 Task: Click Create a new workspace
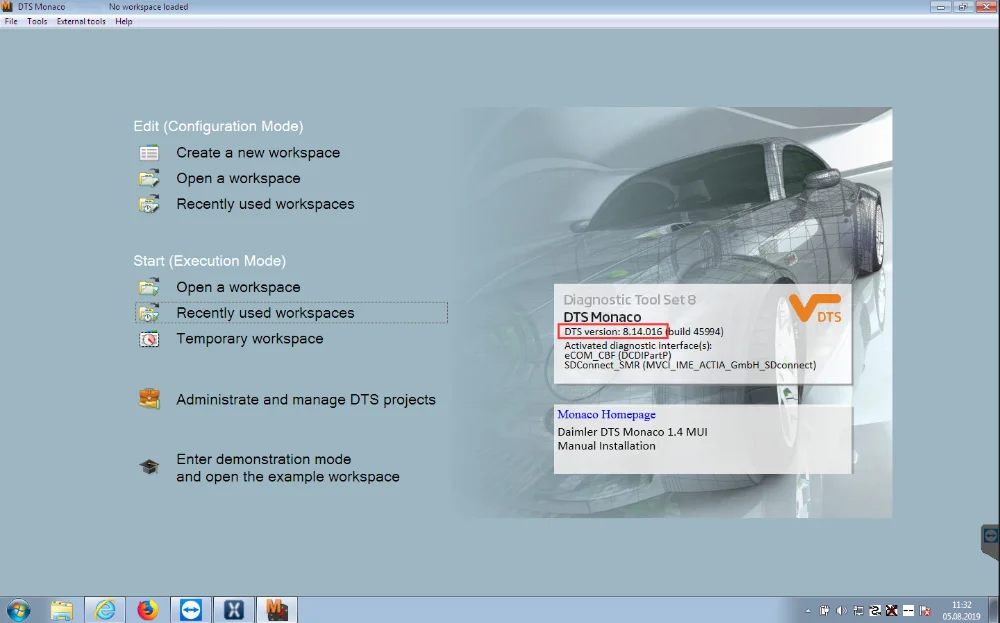pos(258,153)
